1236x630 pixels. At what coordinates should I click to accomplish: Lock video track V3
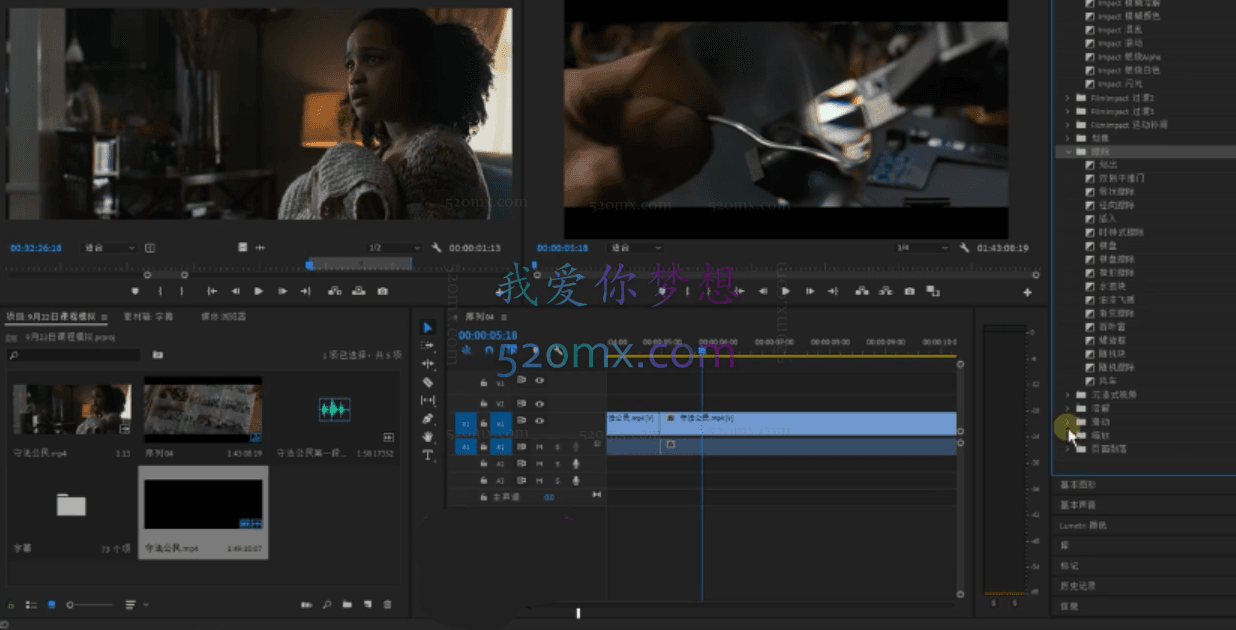coord(484,381)
